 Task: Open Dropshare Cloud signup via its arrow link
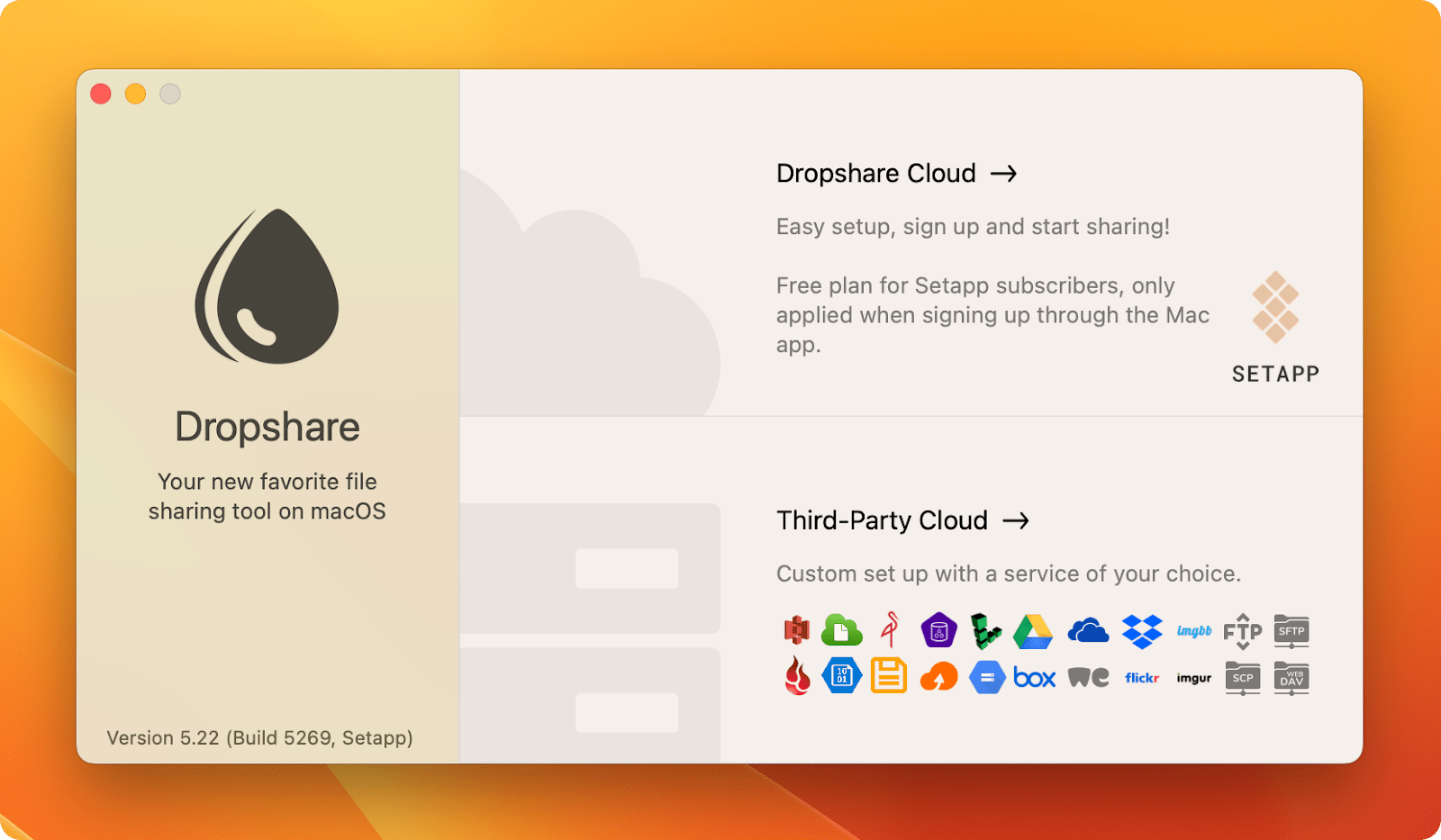tap(1006, 173)
